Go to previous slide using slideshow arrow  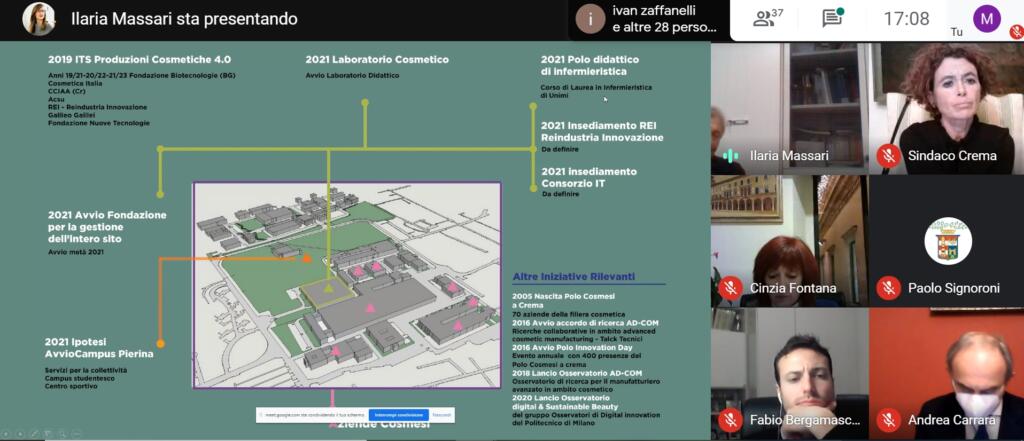(x=8, y=433)
